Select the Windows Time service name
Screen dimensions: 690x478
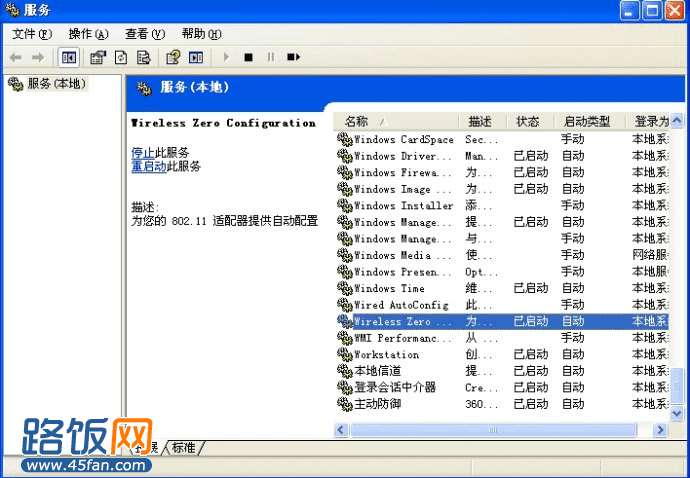coord(389,288)
